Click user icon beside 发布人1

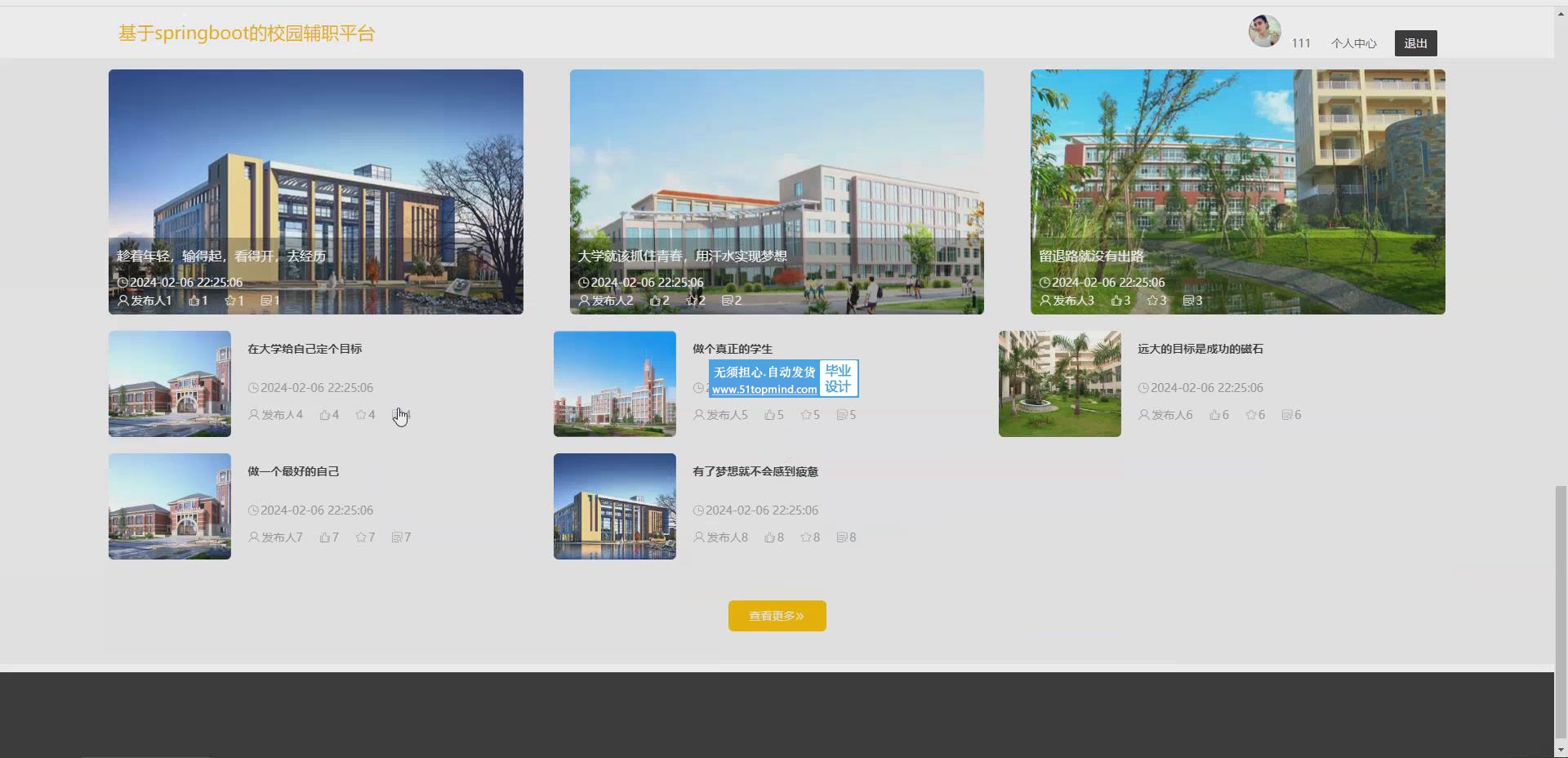click(x=123, y=301)
